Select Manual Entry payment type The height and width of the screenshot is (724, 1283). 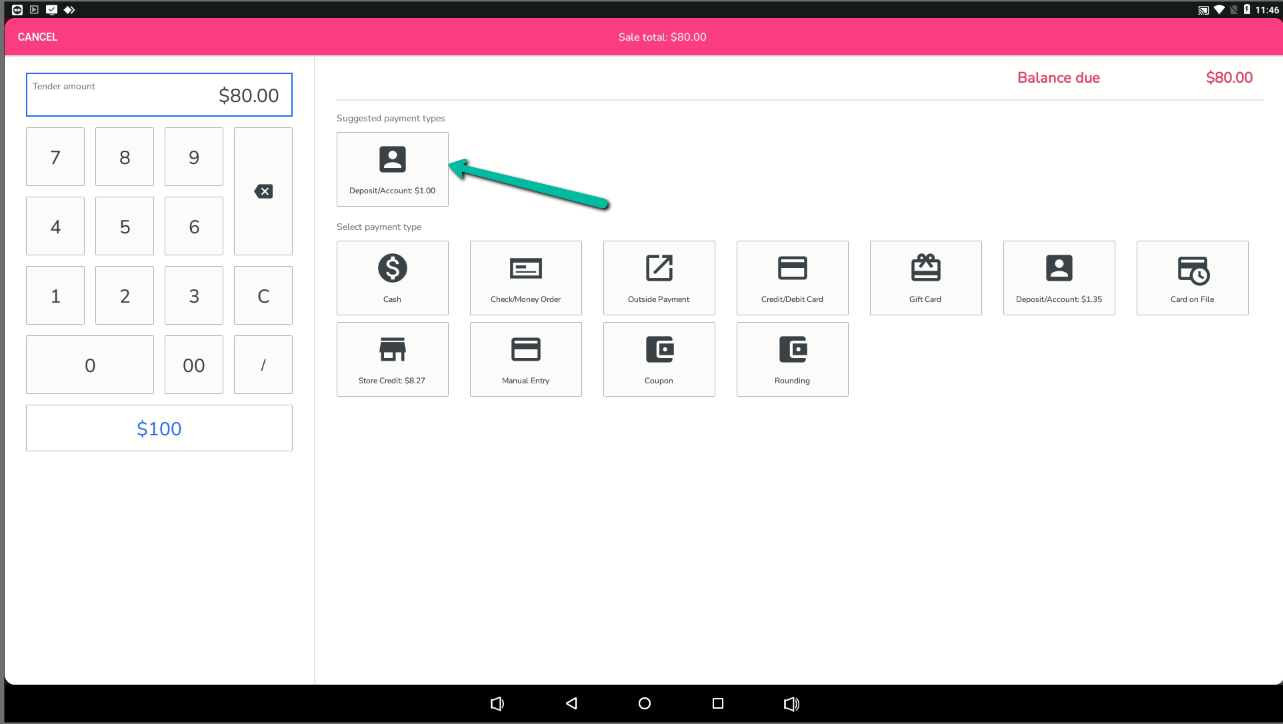pyautogui.click(x=525, y=359)
